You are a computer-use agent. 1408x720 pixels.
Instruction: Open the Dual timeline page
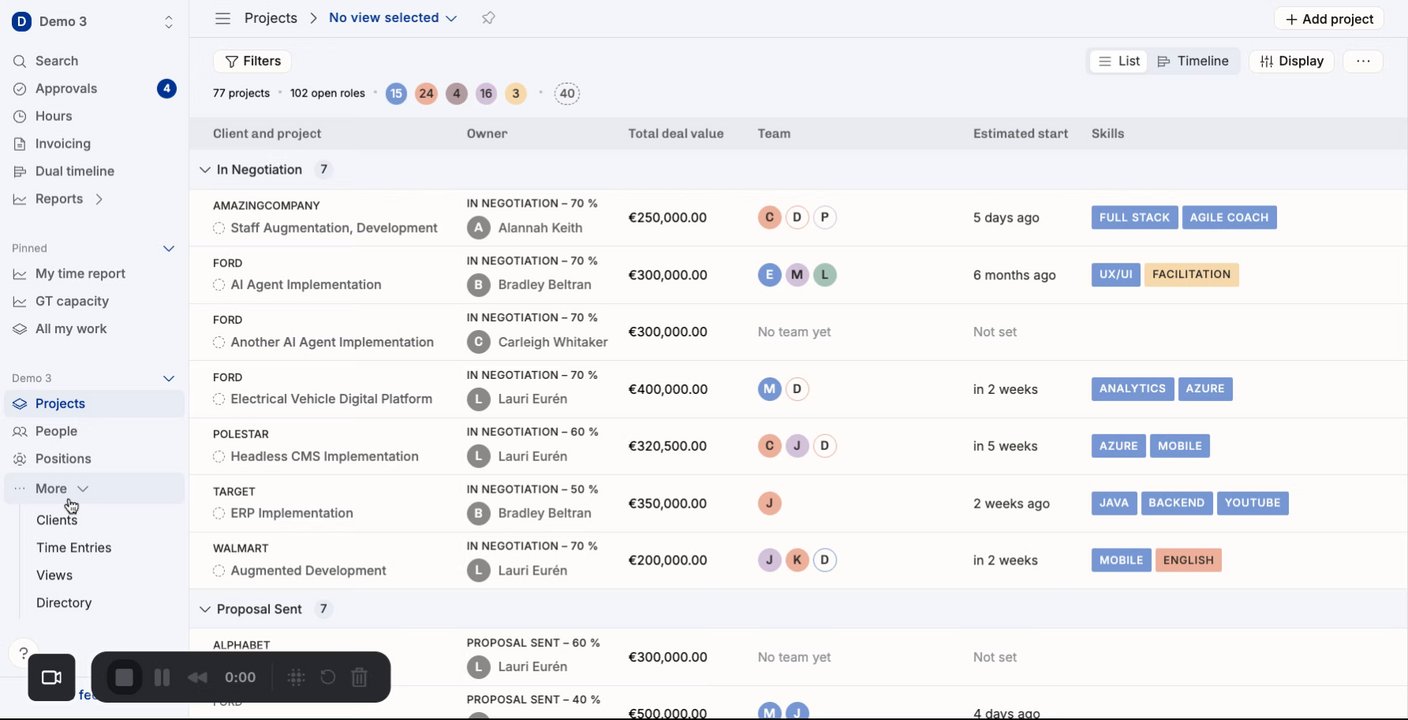(x=74, y=171)
